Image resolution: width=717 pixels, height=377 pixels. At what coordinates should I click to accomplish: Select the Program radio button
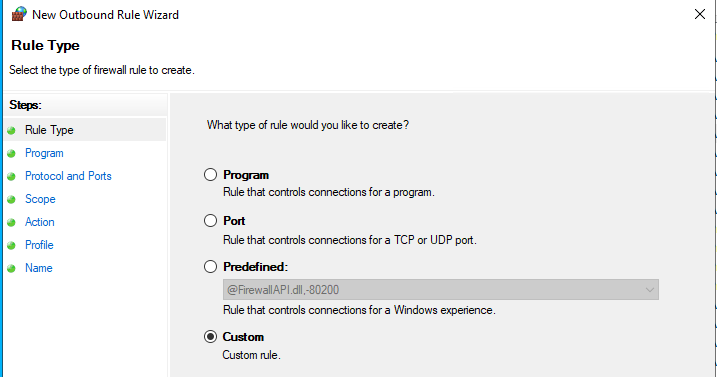210,174
